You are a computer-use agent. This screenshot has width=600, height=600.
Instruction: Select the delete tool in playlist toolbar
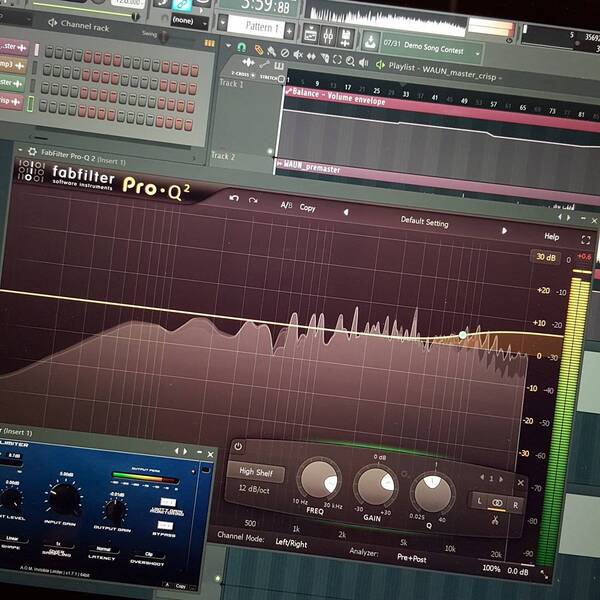pos(285,53)
